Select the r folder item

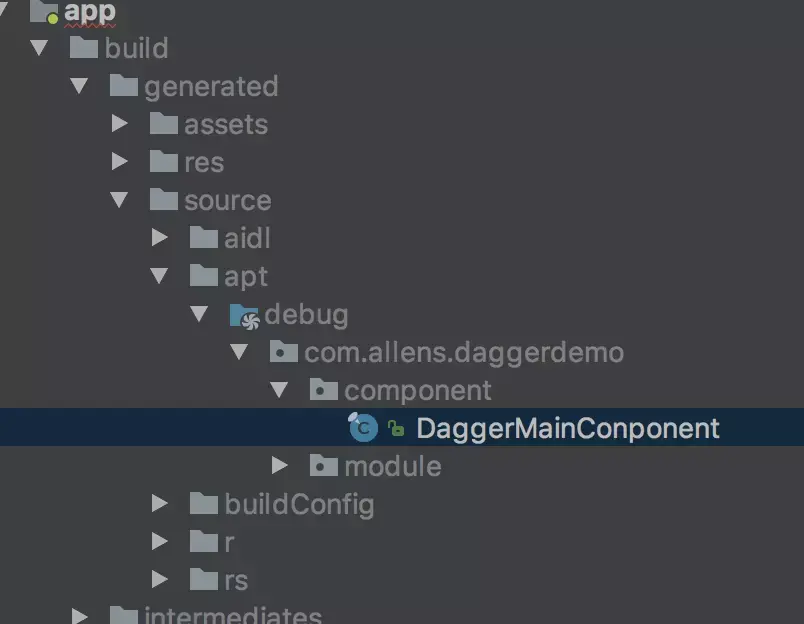click(x=212, y=541)
